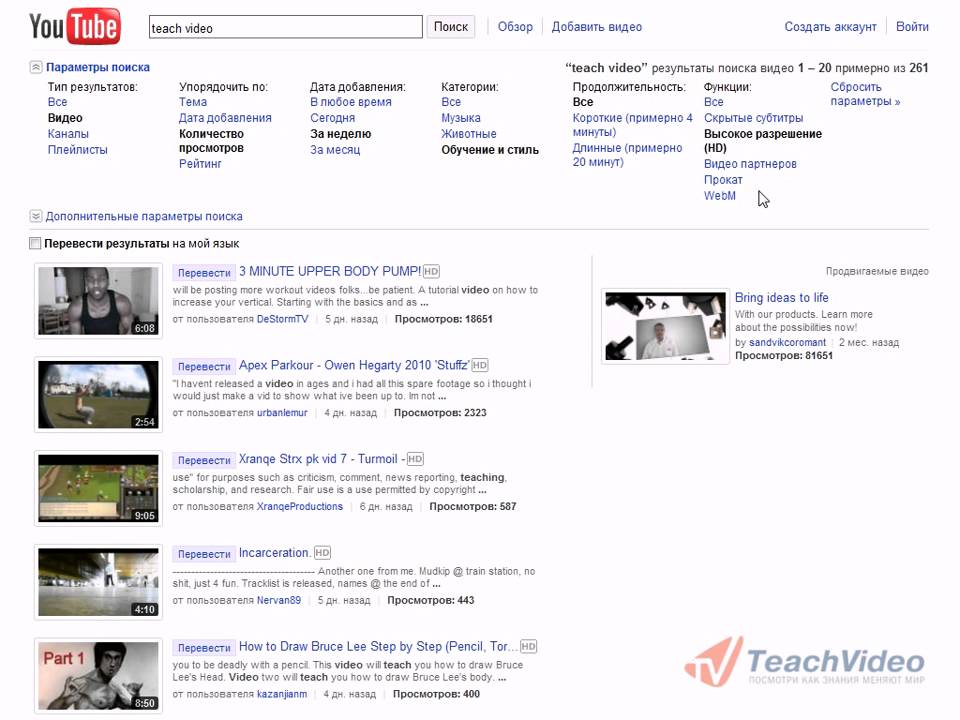
Task: Click the HD badge next to 3 MINUTE UPPER BODY PUMP
Action: pyautogui.click(x=431, y=271)
